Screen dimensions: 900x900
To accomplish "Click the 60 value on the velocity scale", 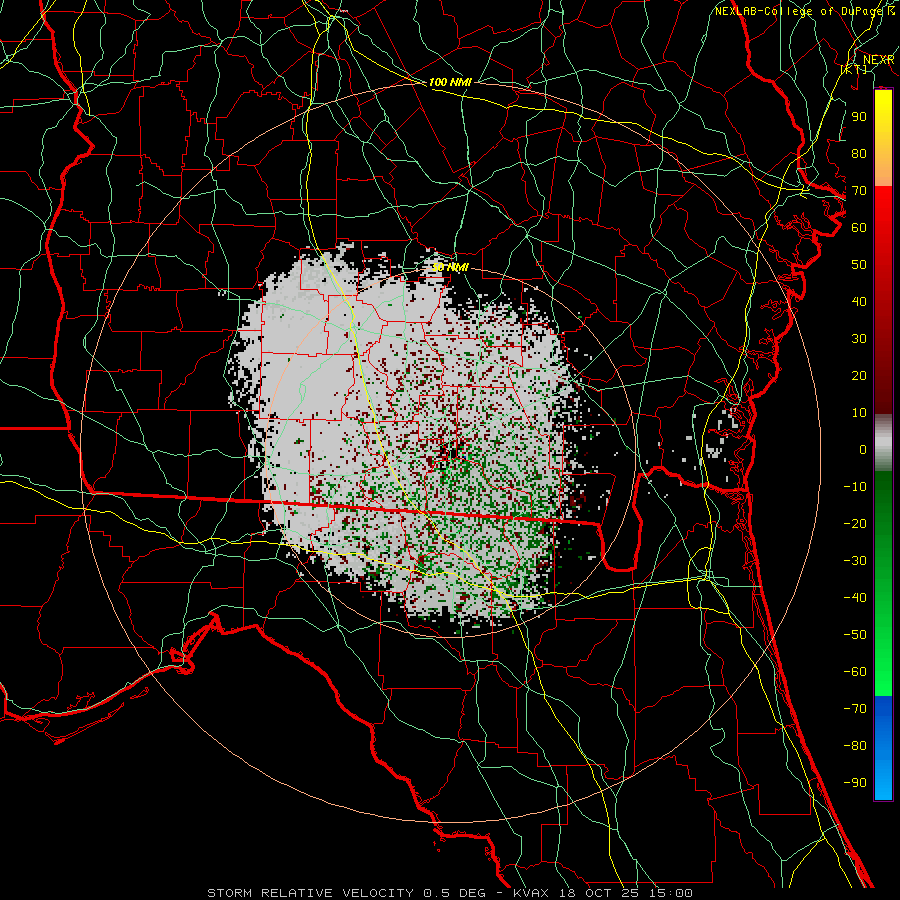I will point(859,227).
